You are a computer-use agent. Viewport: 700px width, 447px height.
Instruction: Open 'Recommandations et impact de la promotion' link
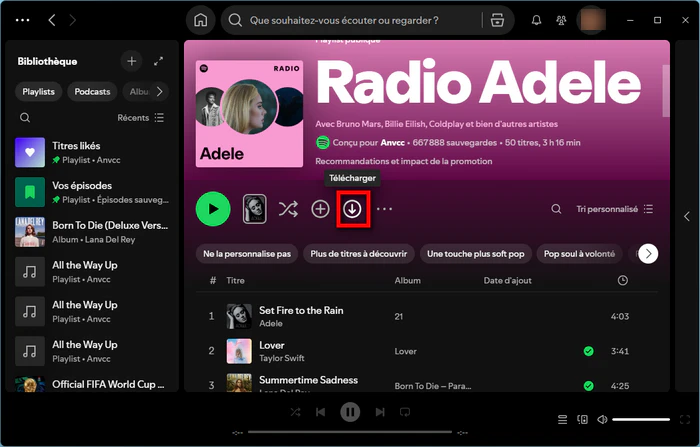pyautogui.click(x=404, y=161)
